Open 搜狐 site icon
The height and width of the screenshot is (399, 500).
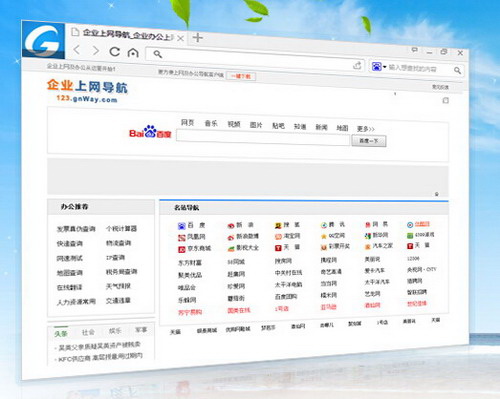tap(278, 226)
